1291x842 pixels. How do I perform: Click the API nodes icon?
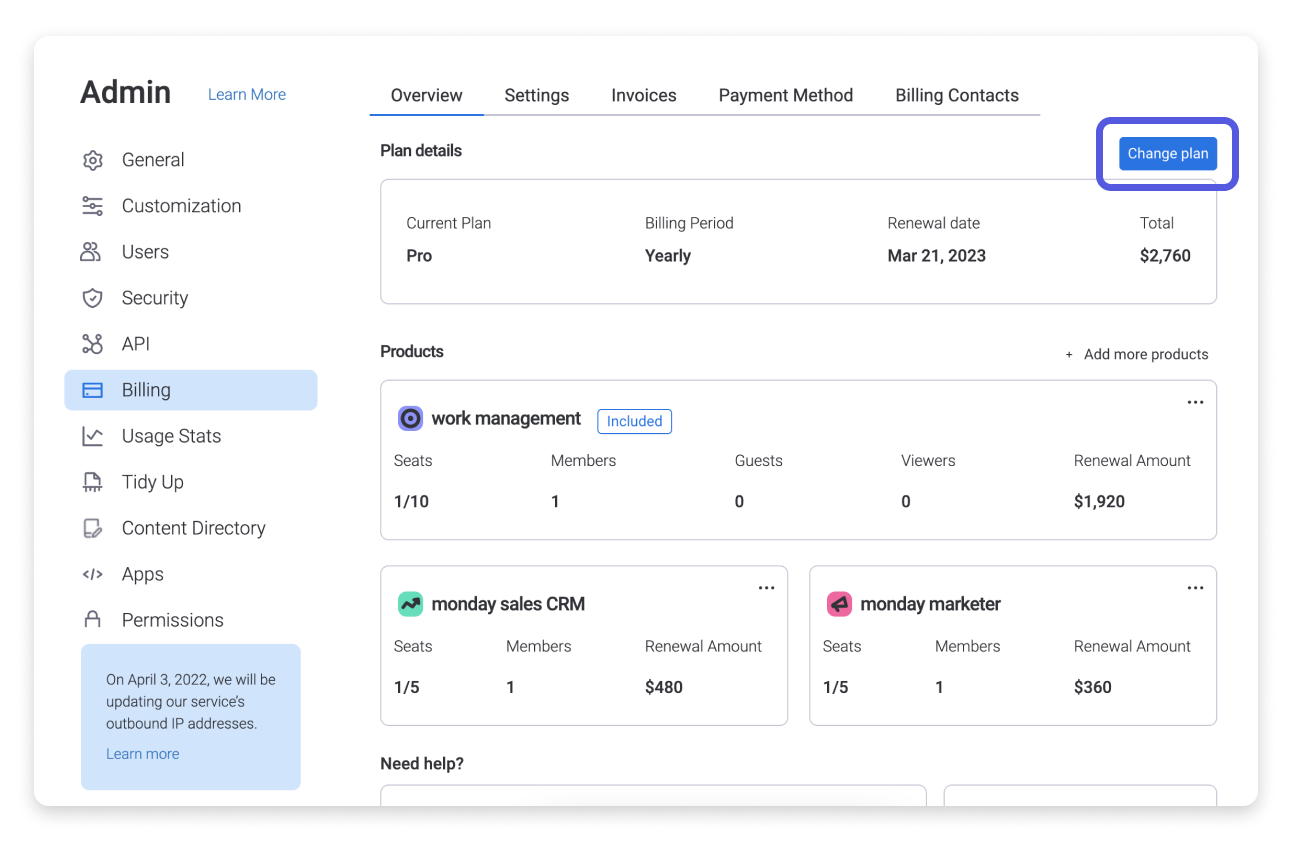coord(92,344)
